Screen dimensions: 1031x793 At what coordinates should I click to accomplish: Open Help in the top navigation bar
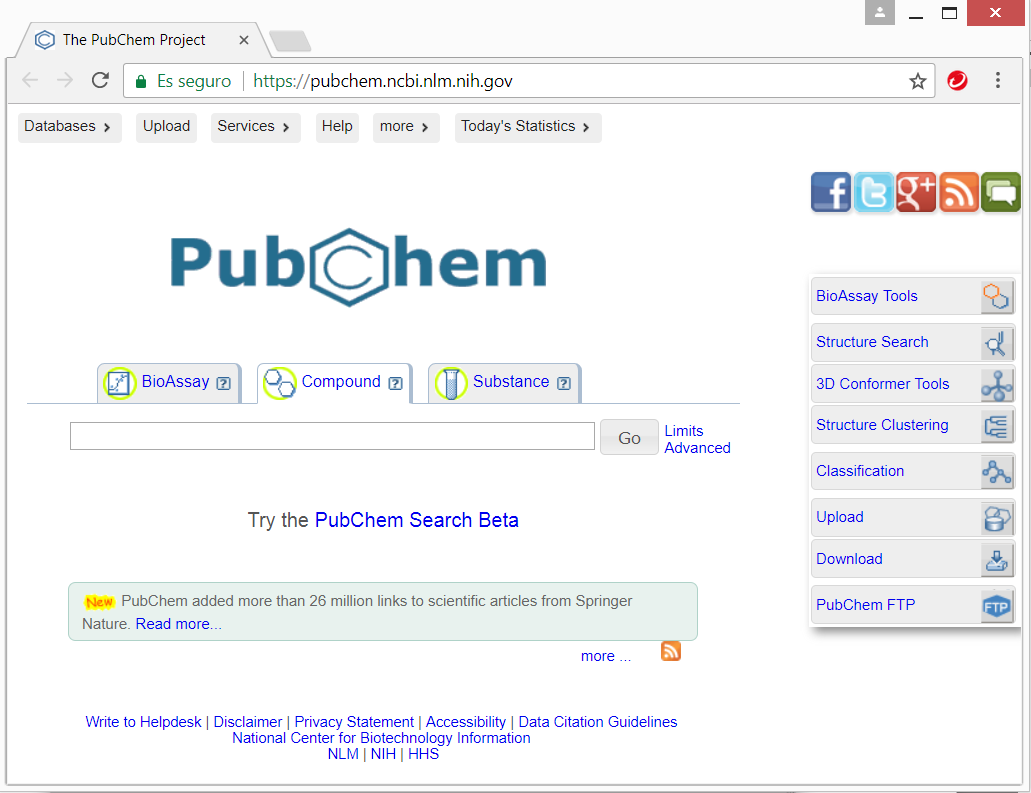(x=337, y=126)
